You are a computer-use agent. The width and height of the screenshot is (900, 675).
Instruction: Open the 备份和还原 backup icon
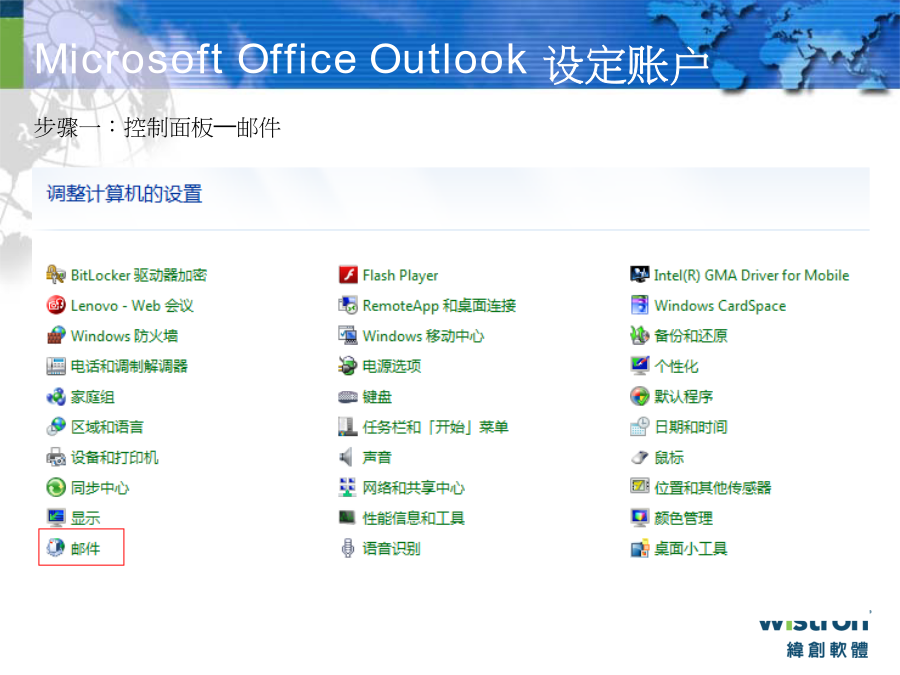(x=639, y=336)
